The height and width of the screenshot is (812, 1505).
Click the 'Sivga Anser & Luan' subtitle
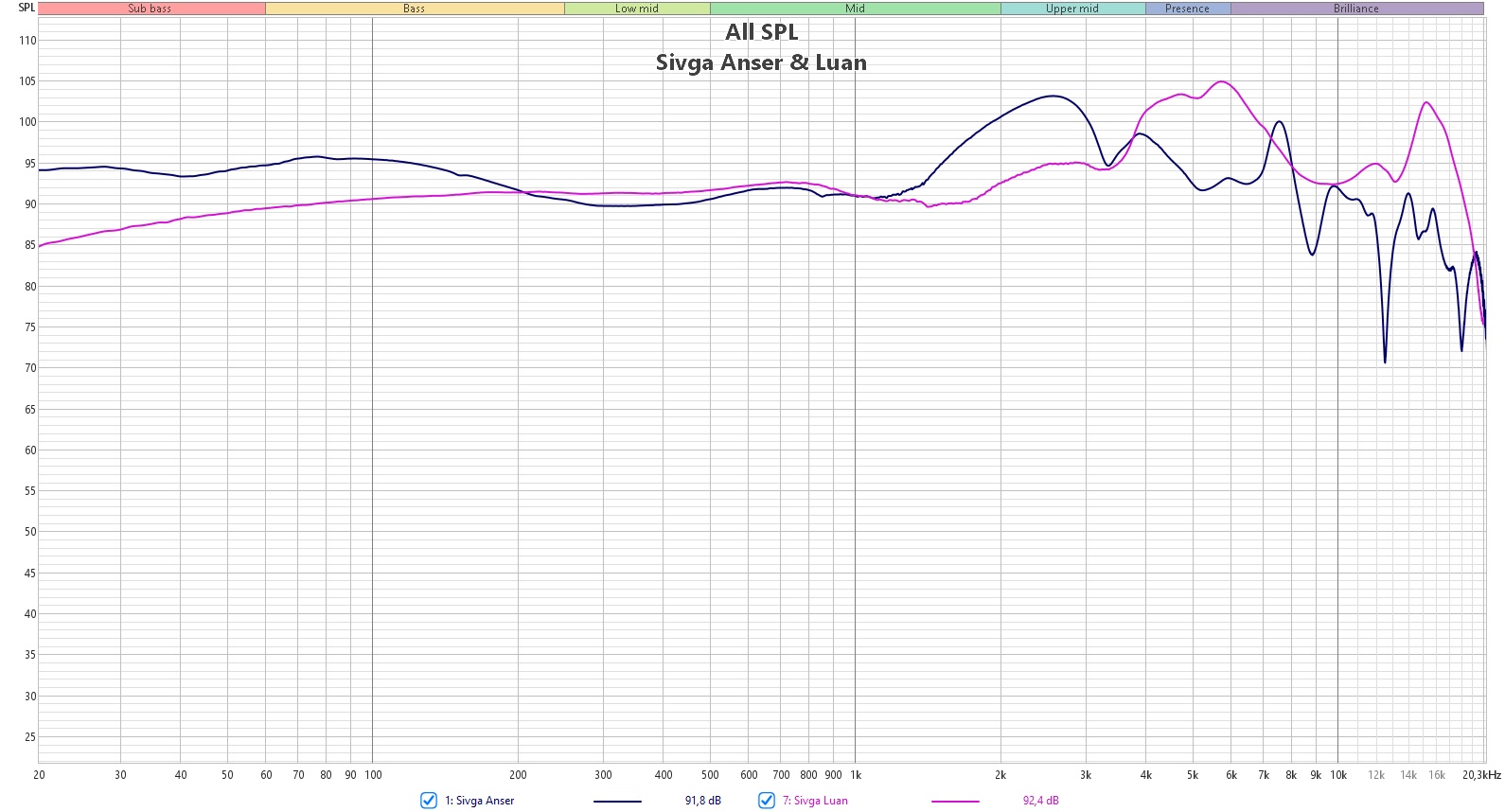coord(762,62)
